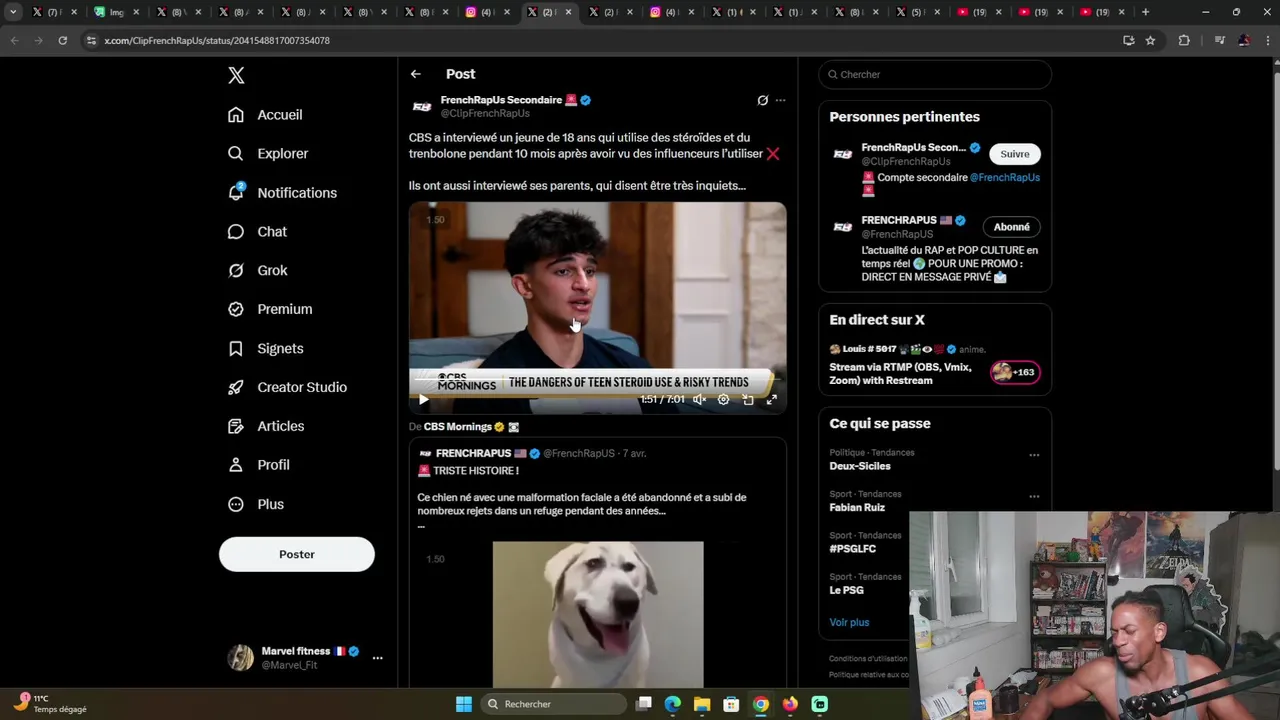Click the Signets bookmark icon
The height and width of the screenshot is (720, 1280).
tap(236, 348)
